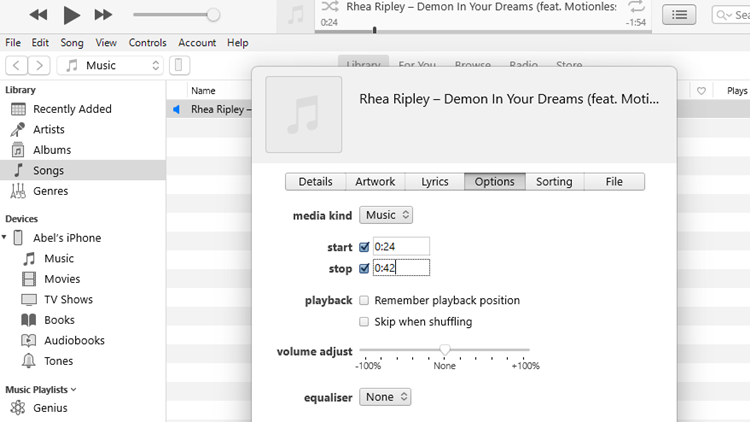Image resolution: width=750 pixels, height=422 pixels.
Task: Click the stop time input field
Action: tap(401, 268)
